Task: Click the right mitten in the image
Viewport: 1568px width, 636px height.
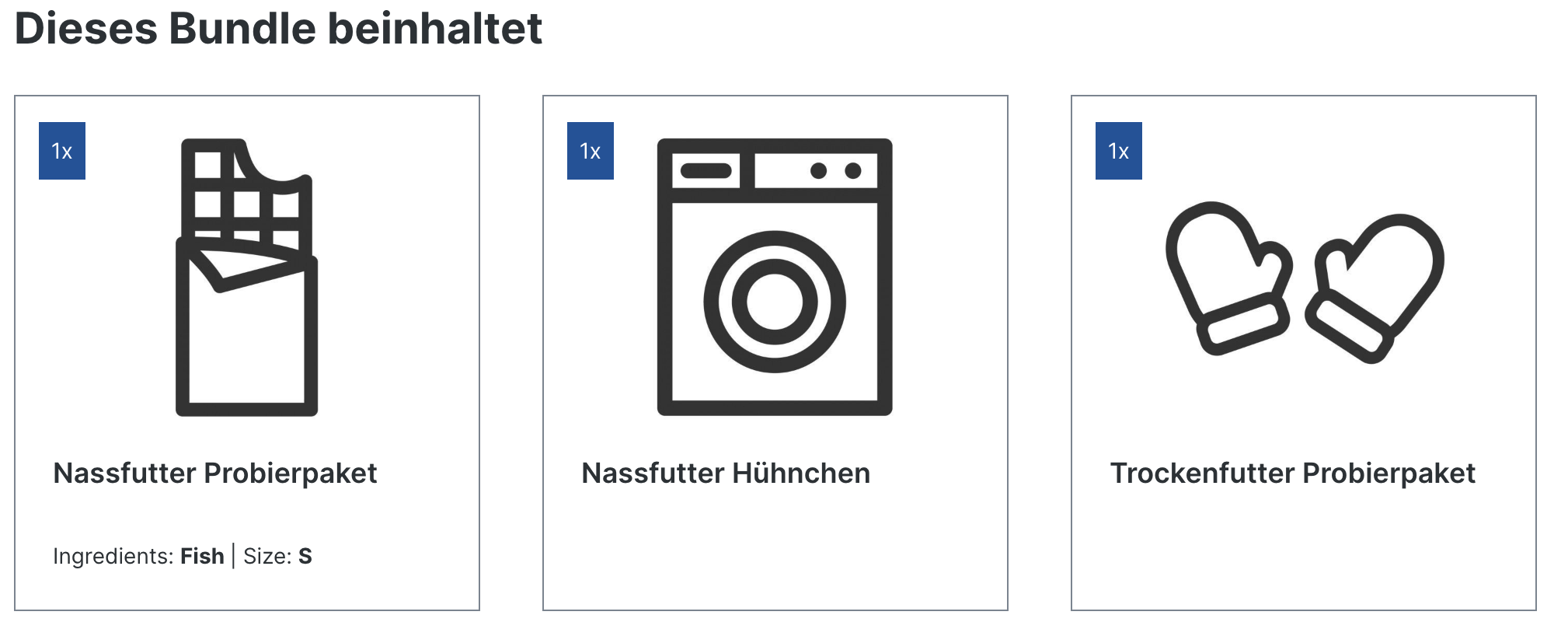Action: [1375, 288]
